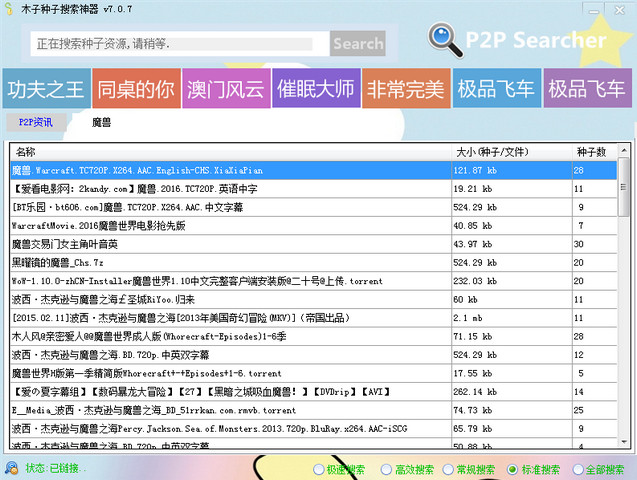Click the vertical scrollbar thumb in results
This screenshot has height=480, width=637.
(624, 187)
